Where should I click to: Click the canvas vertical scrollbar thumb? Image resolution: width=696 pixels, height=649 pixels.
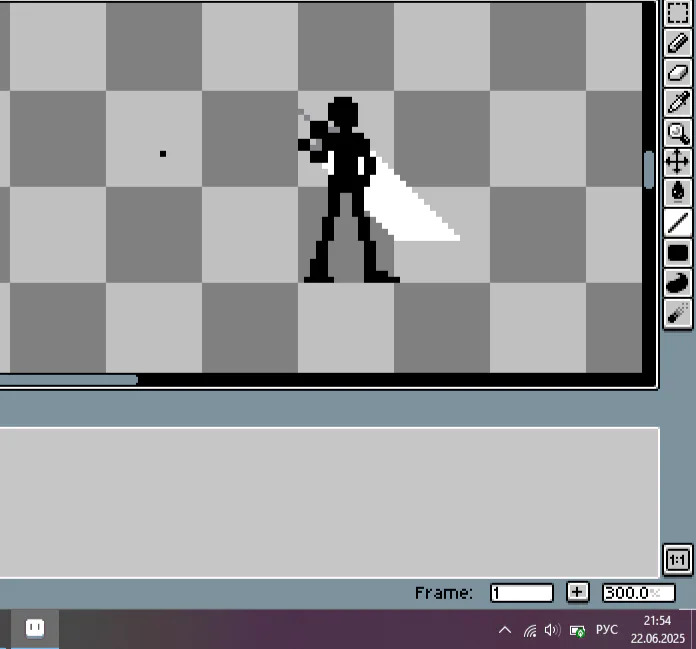[649, 170]
